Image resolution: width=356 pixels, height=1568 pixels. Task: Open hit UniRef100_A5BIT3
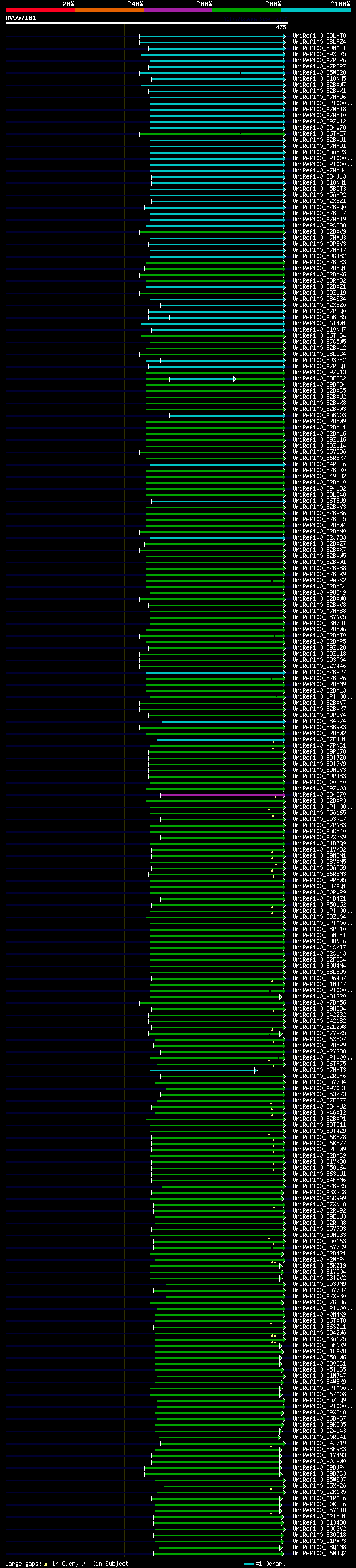click(319, 189)
